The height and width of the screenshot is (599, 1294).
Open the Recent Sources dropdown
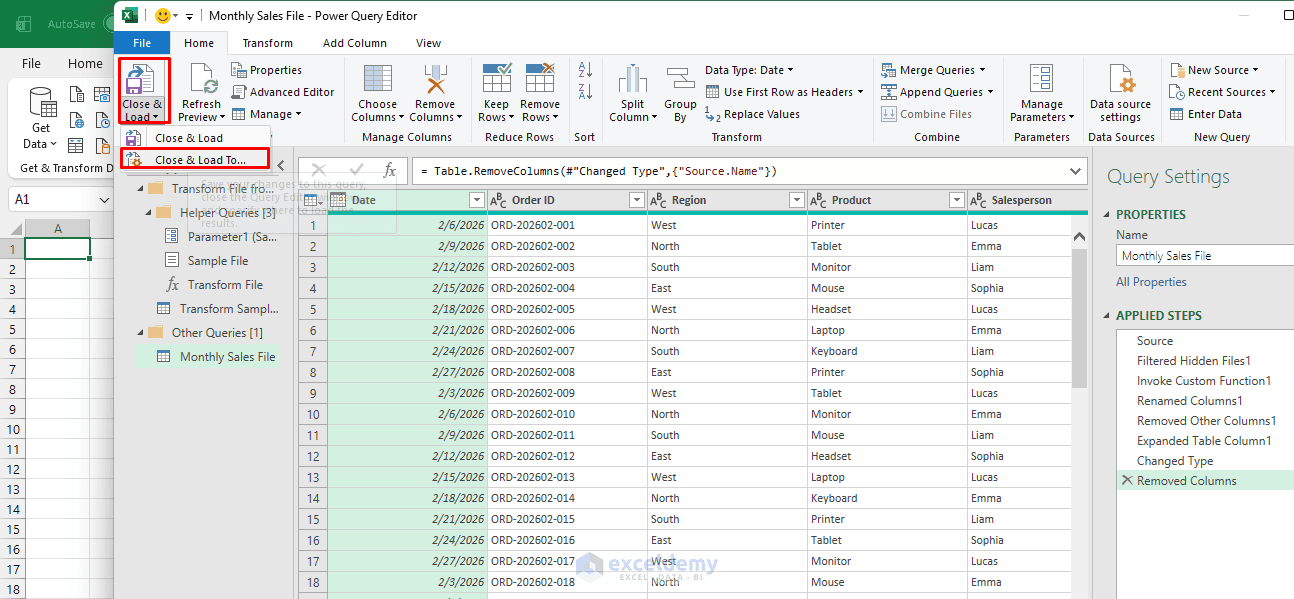[x=1222, y=92]
